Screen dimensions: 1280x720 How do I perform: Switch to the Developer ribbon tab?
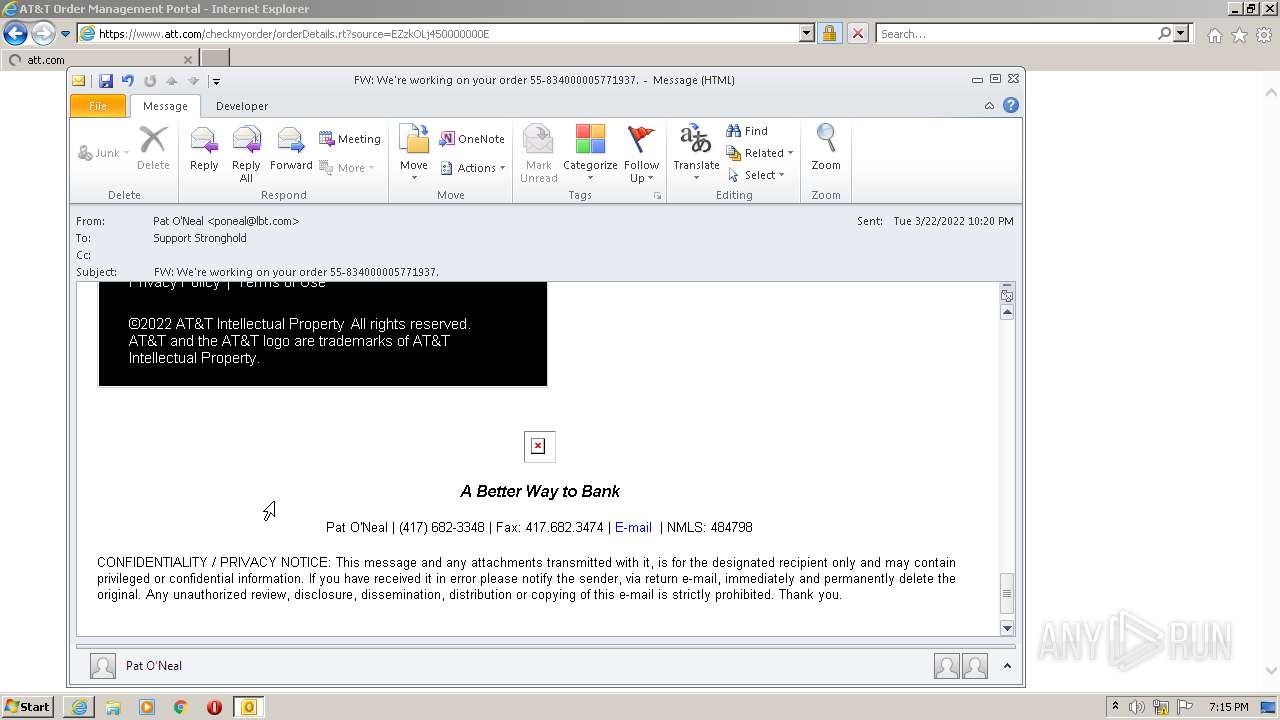click(x=242, y=106)
